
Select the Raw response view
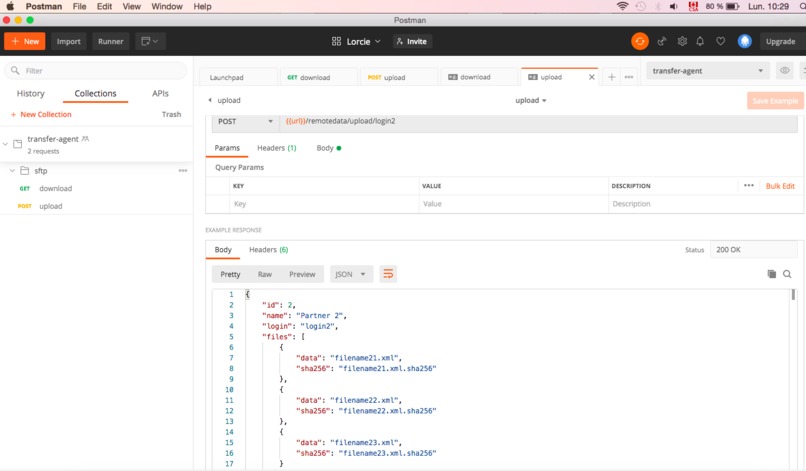tap(265, 274)
